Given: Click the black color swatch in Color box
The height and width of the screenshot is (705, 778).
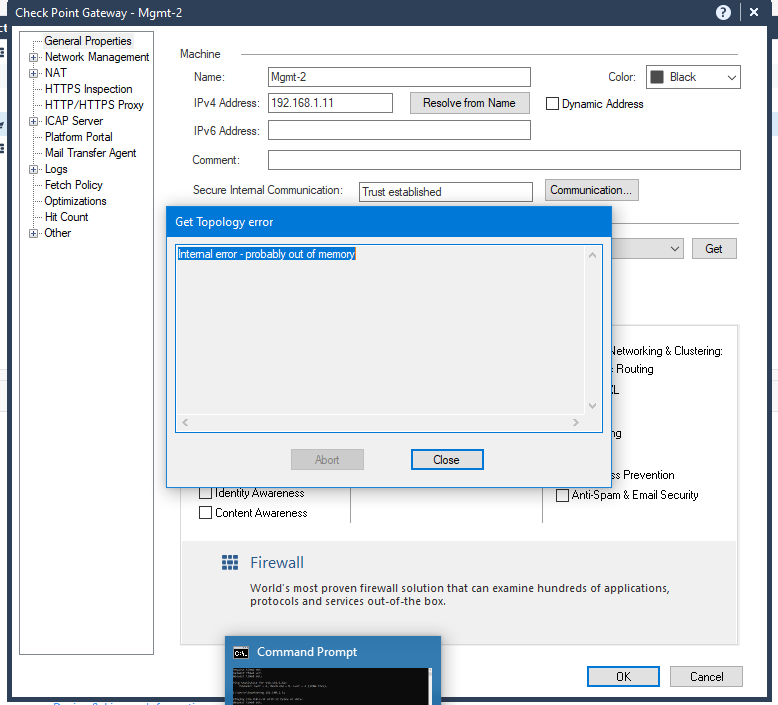Looking at the screenshot, I should (x=656, y=77).
